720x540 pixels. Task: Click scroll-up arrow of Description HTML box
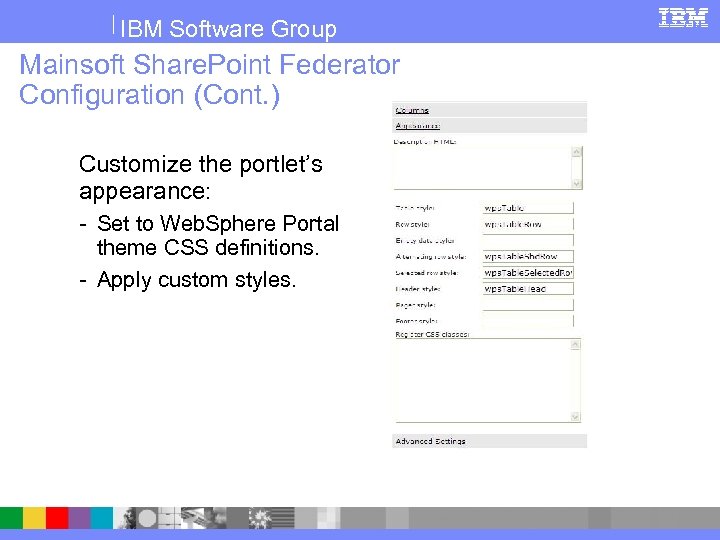(577, 152)
